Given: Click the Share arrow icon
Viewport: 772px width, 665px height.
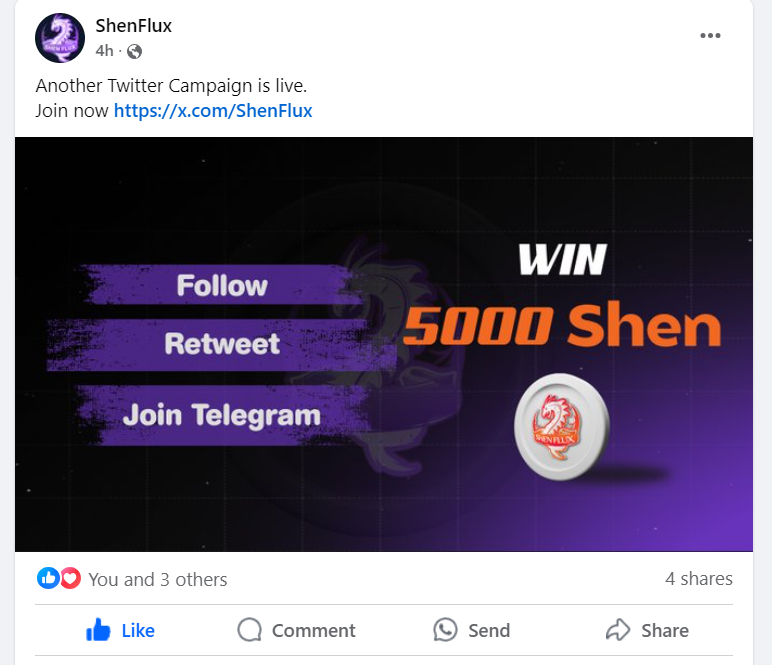Looking at the screenshot, I should coord(618,630).
